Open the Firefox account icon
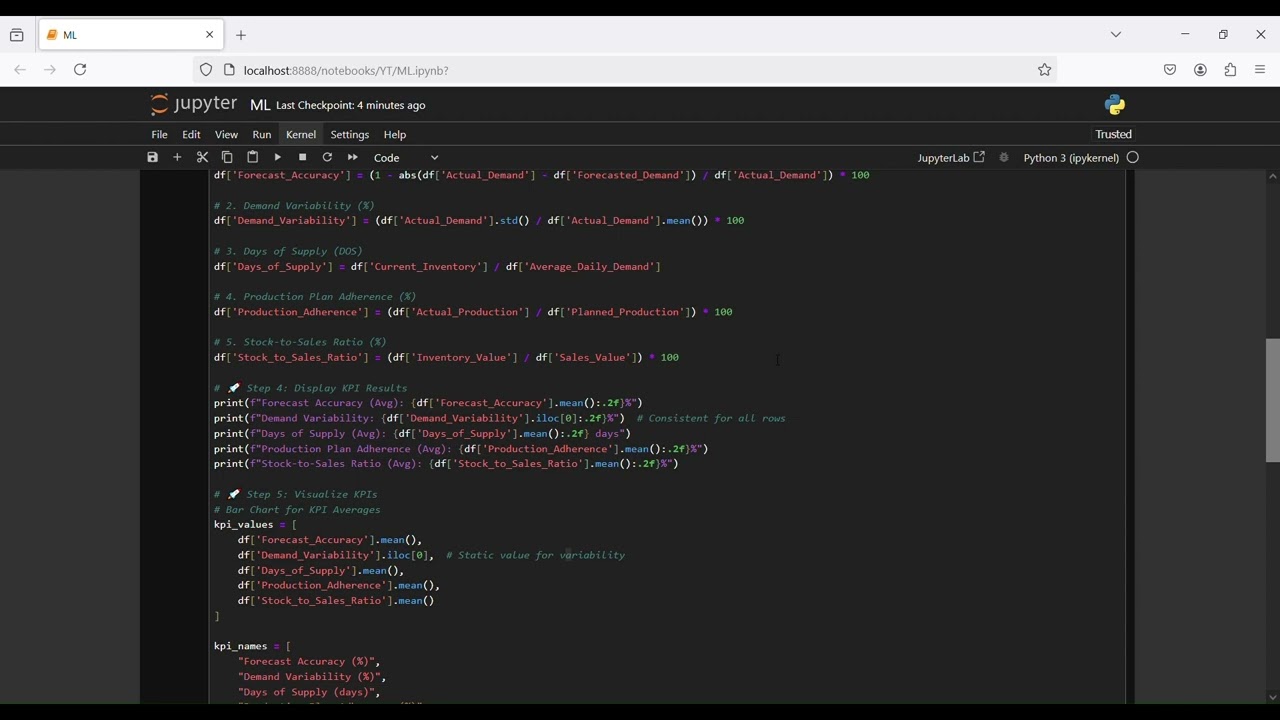This screenshot has height=720, width=1280. coord(1201,70)
